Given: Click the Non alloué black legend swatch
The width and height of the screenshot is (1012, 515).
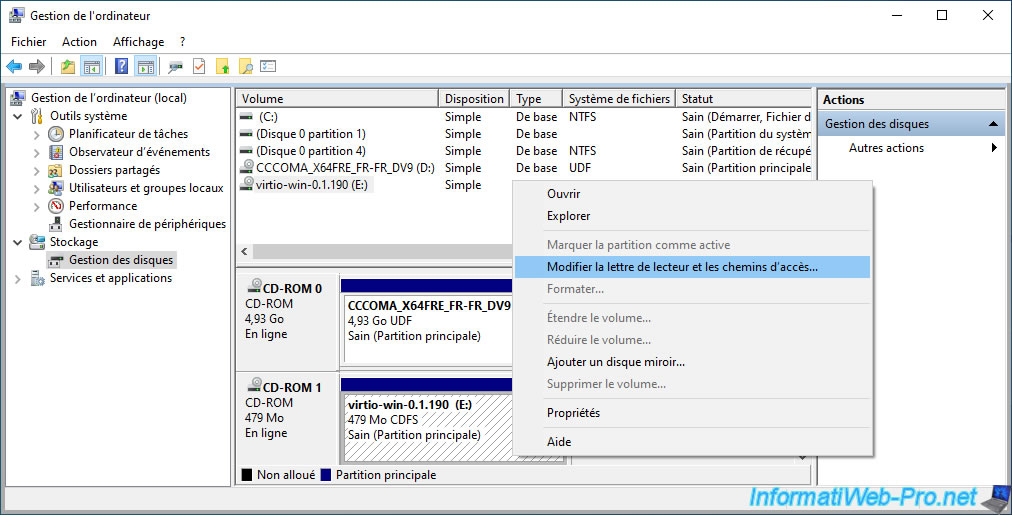Looking at the screenshot, I should (x=247, y=475).
